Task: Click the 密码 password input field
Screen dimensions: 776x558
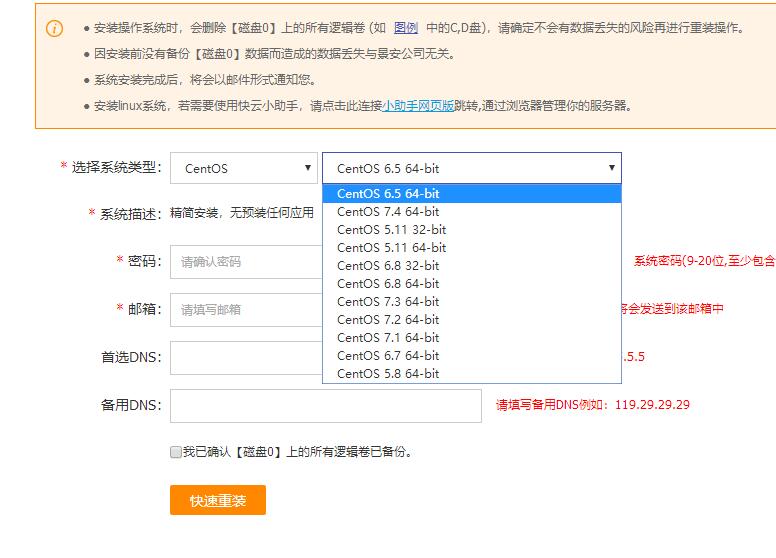Action: pyautogui.click(x=246, y=262)
